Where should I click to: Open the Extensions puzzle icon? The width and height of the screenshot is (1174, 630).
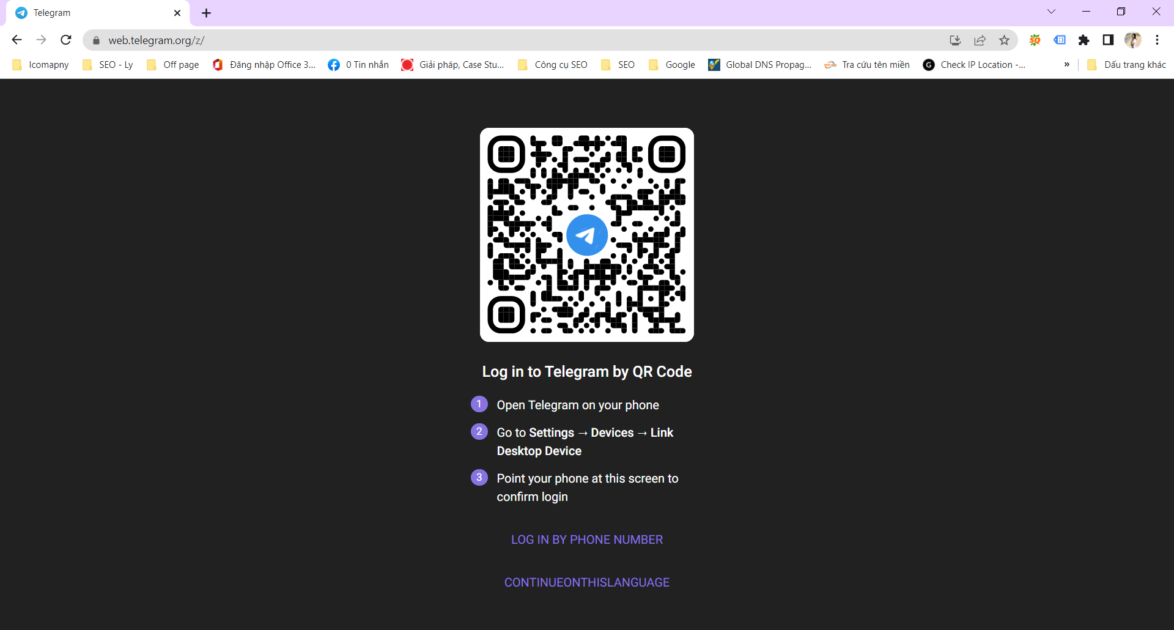click(x=1083, y=40)
